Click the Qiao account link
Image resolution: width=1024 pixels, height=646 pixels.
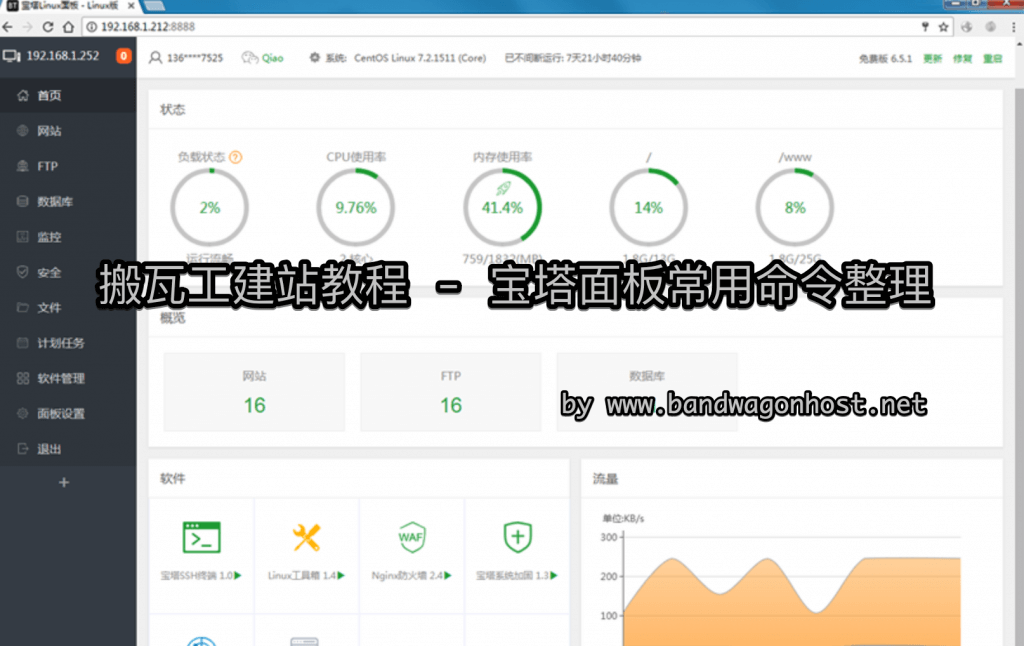pyautogui.click(x=272, y=58)
